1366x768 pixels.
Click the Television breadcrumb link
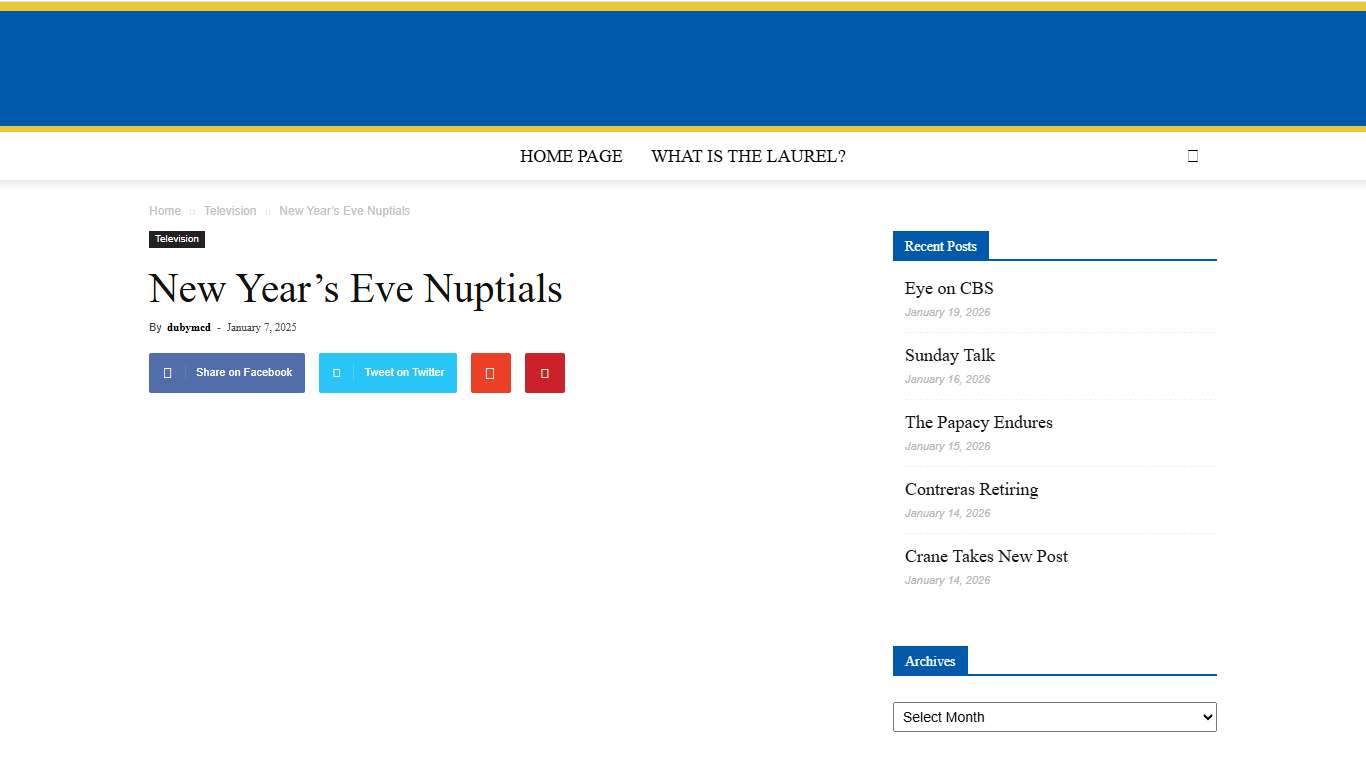point(230,210)
